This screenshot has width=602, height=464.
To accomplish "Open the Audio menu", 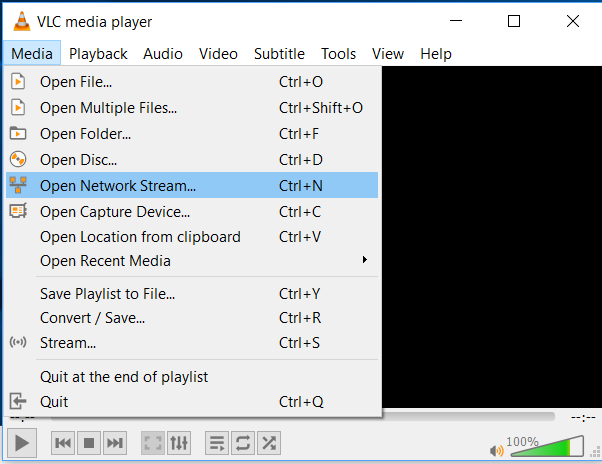I will coord(163,54).
